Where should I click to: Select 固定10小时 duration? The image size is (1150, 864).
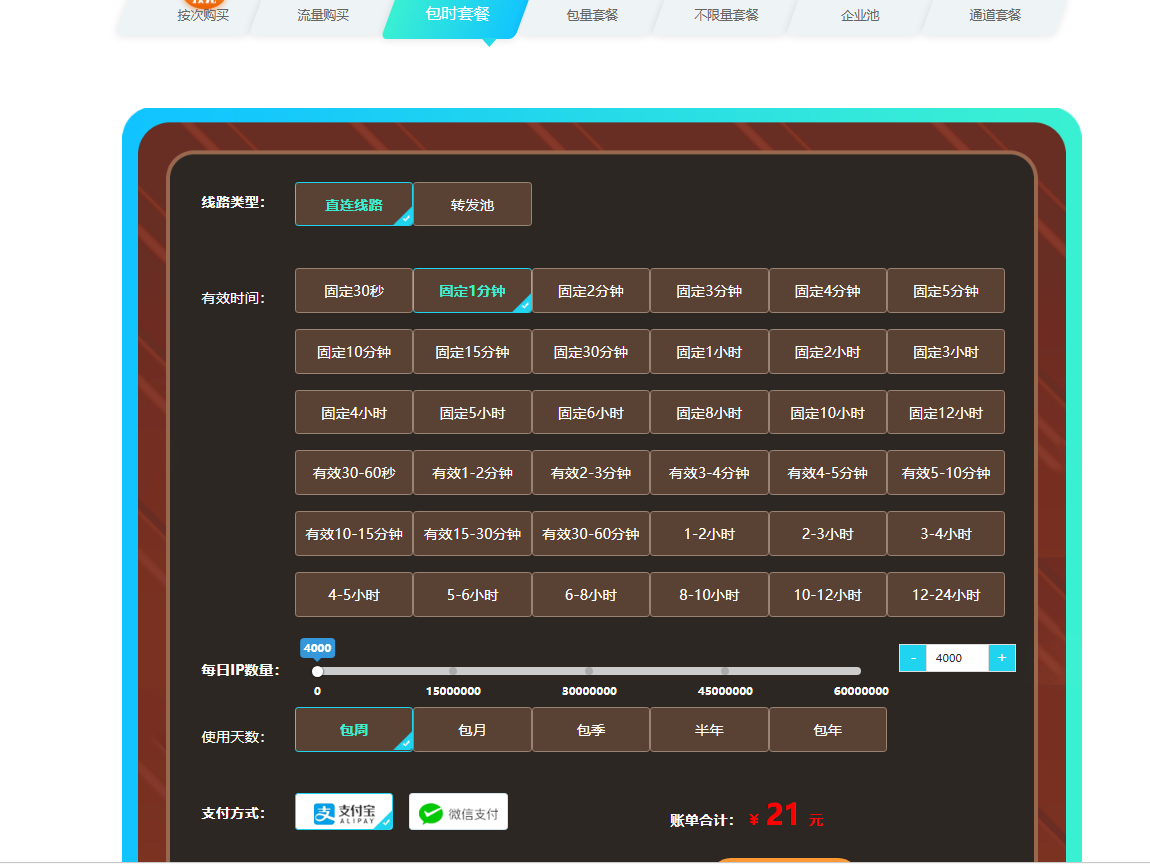coord(828,413)
